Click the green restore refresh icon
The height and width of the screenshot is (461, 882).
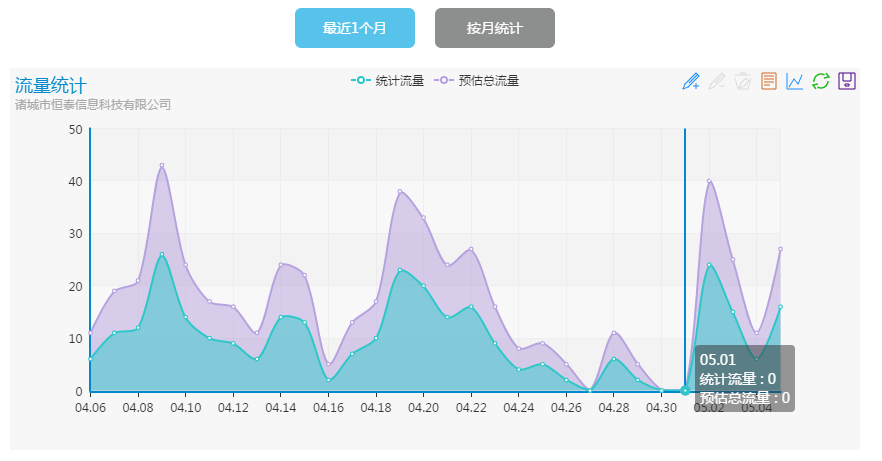pyautogui.click(x=821, y=81)
